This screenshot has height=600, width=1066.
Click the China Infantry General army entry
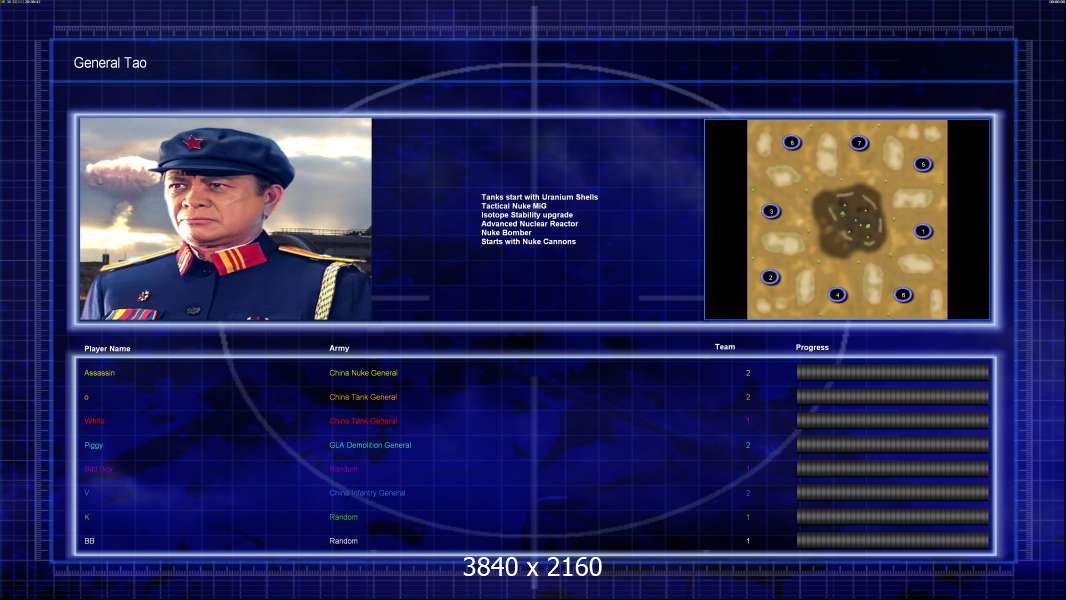tap(367, 493)
